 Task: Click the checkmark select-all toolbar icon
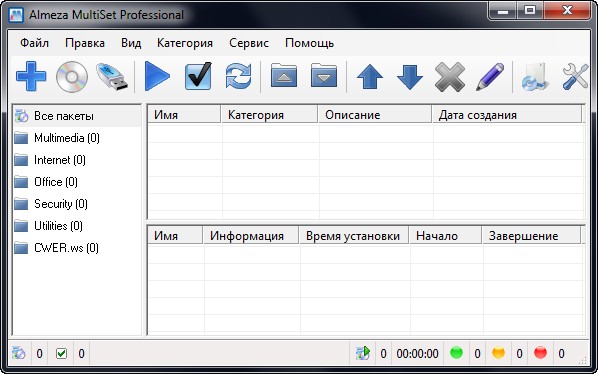pyautogui.click(x=198, y=76)
